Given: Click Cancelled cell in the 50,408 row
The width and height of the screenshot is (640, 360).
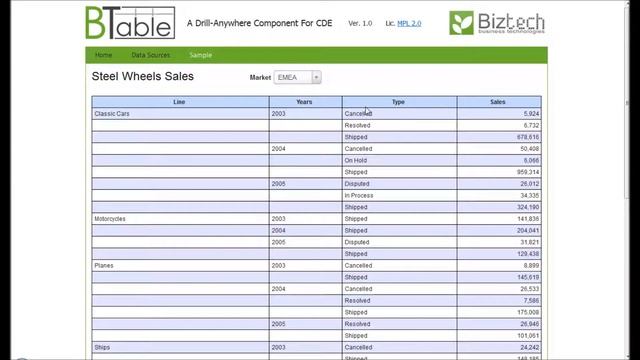Looking at the screenshot, I should (400, 149).
